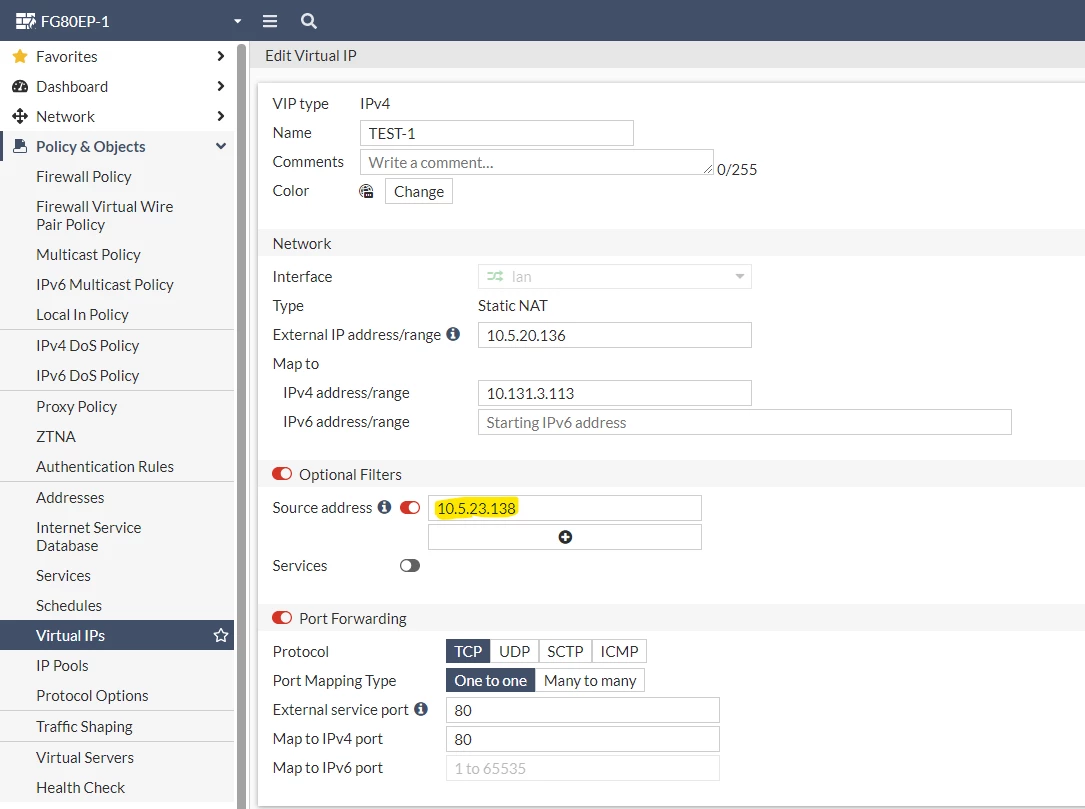Viewport: 1085px width, 809px height.
Task: Click the lan interface shuffle icon
Action: pos(495,276)
